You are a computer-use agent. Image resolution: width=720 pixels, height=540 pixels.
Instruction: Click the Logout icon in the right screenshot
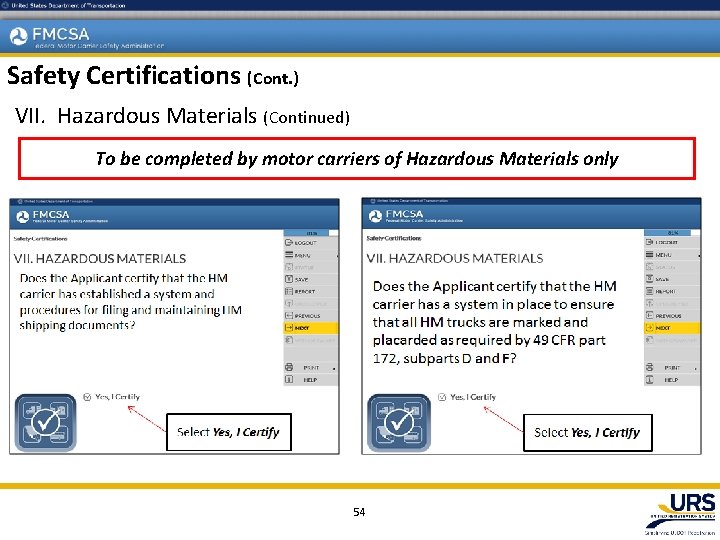point(649,242)
